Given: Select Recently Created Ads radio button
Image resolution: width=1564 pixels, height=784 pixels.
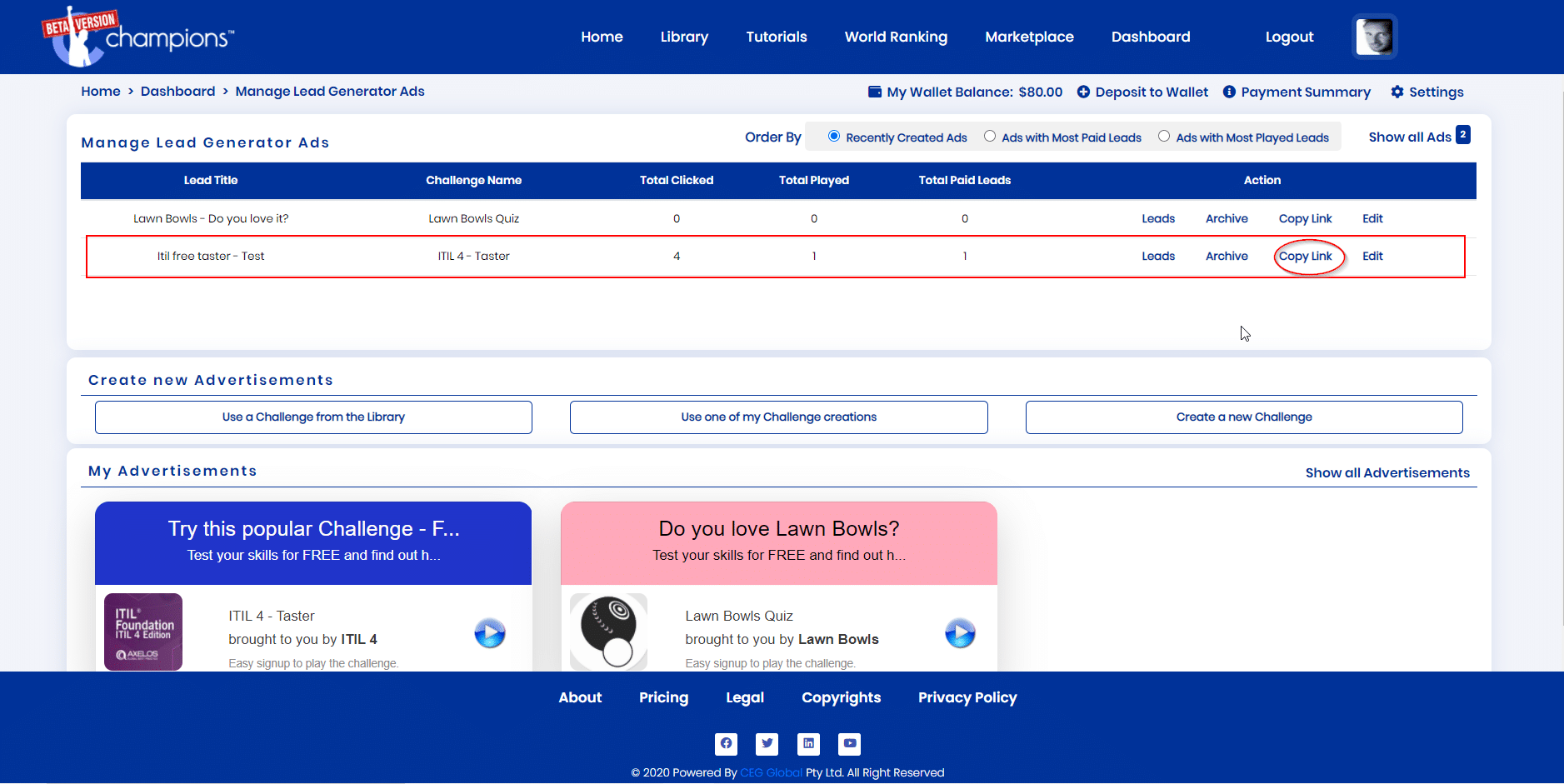Looking at the screenshot, I should click(834, 136).
